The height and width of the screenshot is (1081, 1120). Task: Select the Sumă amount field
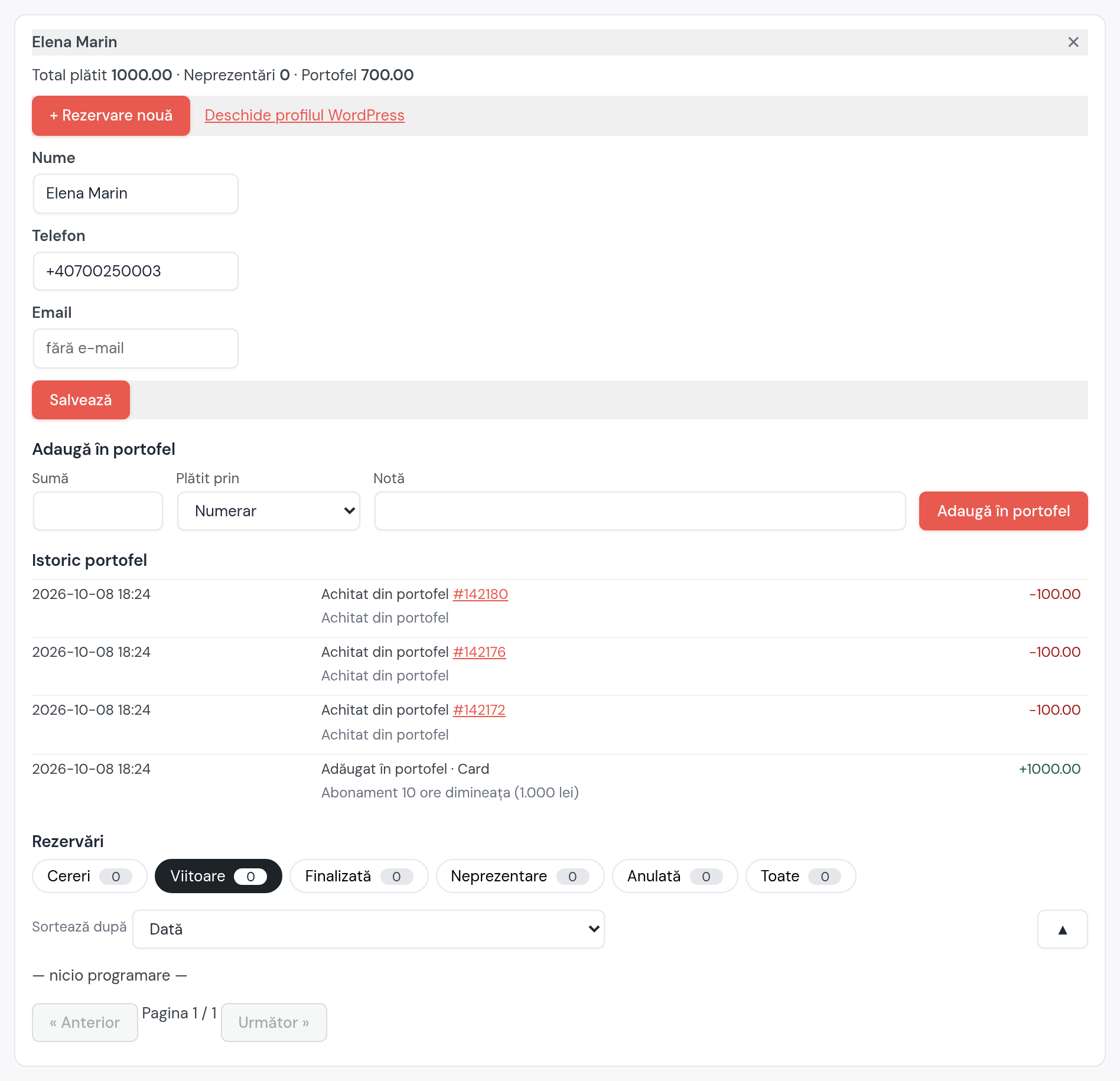click(98, 511)
